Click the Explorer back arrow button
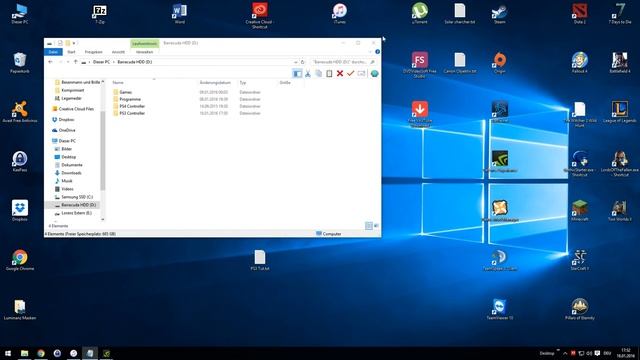Screen dimensions: 640x360 pyautogui.click(x=50, y=62)
